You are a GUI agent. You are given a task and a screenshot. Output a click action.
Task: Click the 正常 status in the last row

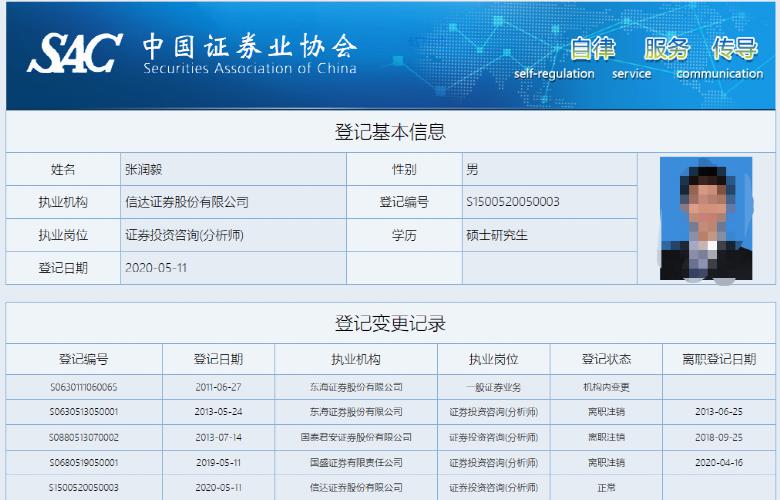(606, 487)
